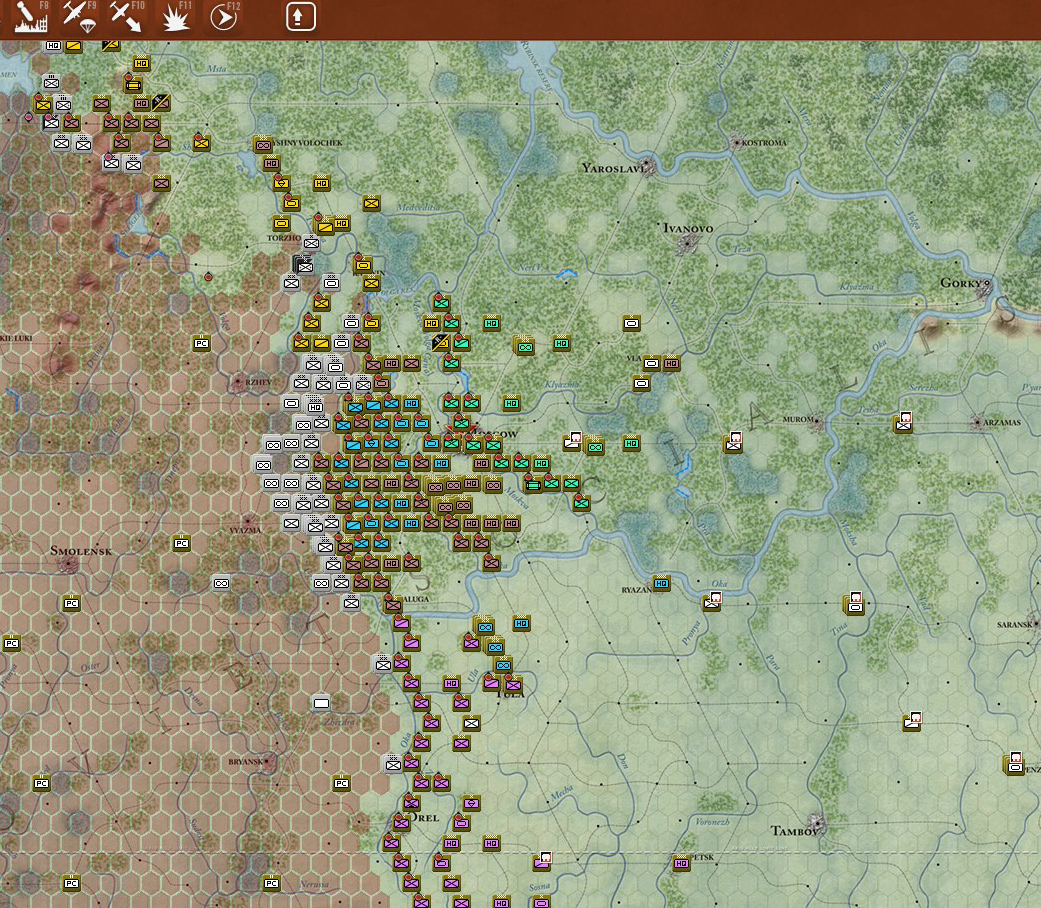Click the Smolensk city label

pyautogui.click(x=81, y=550)
